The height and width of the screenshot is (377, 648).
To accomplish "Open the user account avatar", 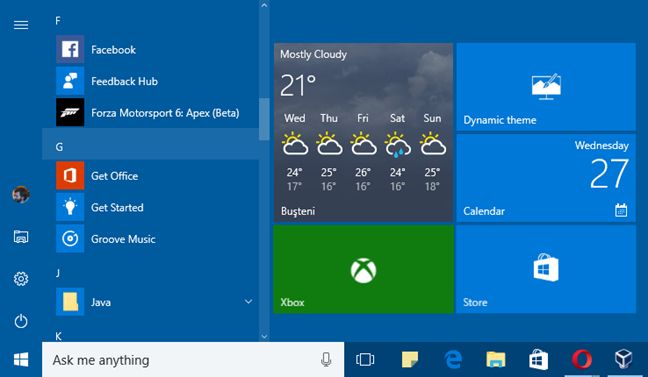I will click(21, 194).
